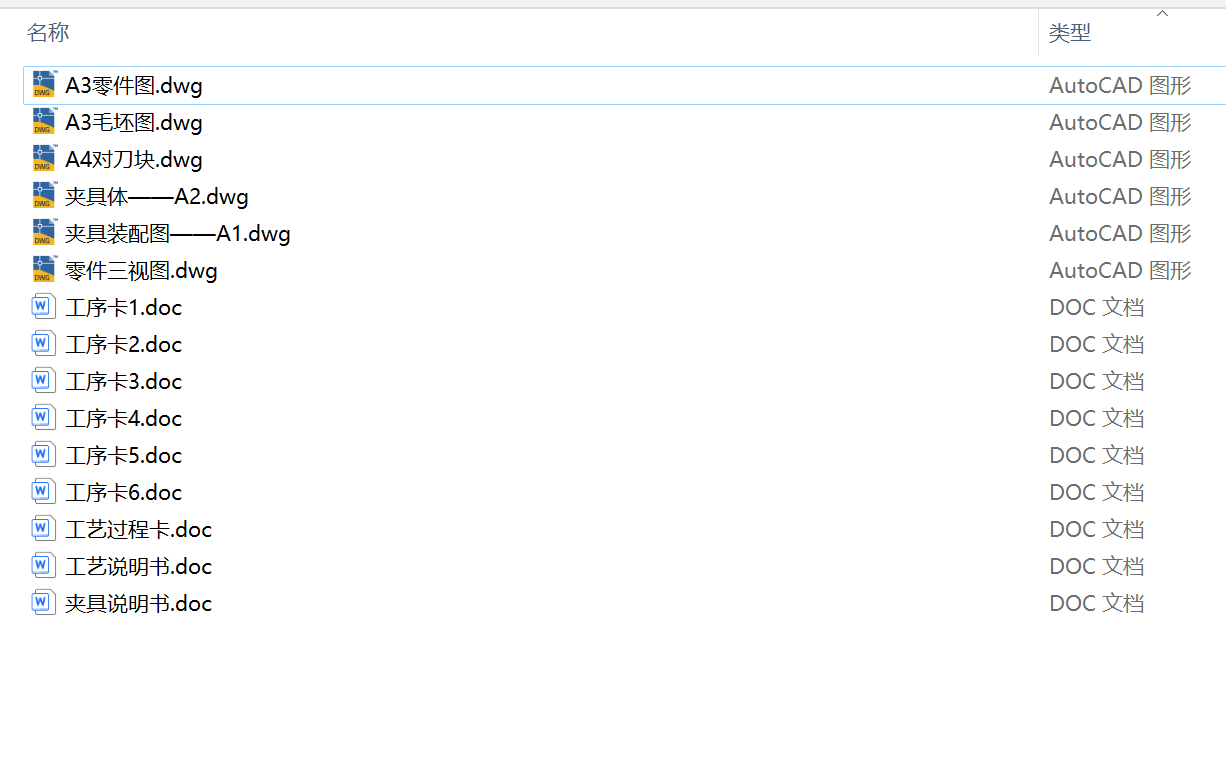
Task: Click the DWG icon for A3零件图.dwg
Action: pos(44,85)
